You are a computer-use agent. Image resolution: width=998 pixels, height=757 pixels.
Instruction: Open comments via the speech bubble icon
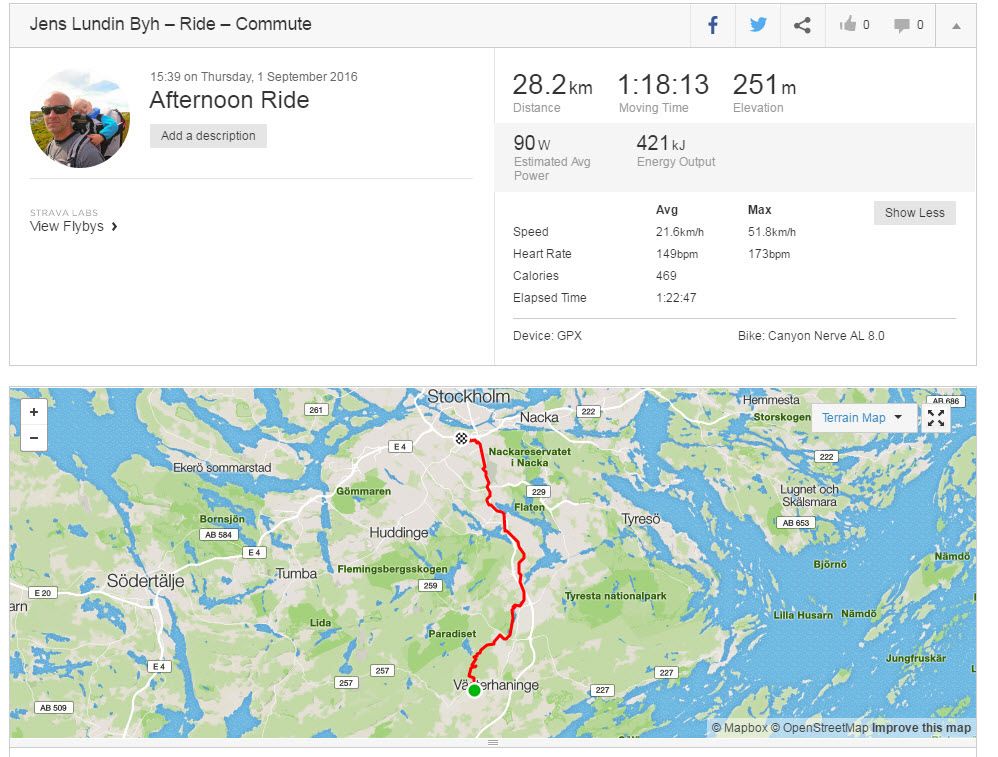pos(901,25)
